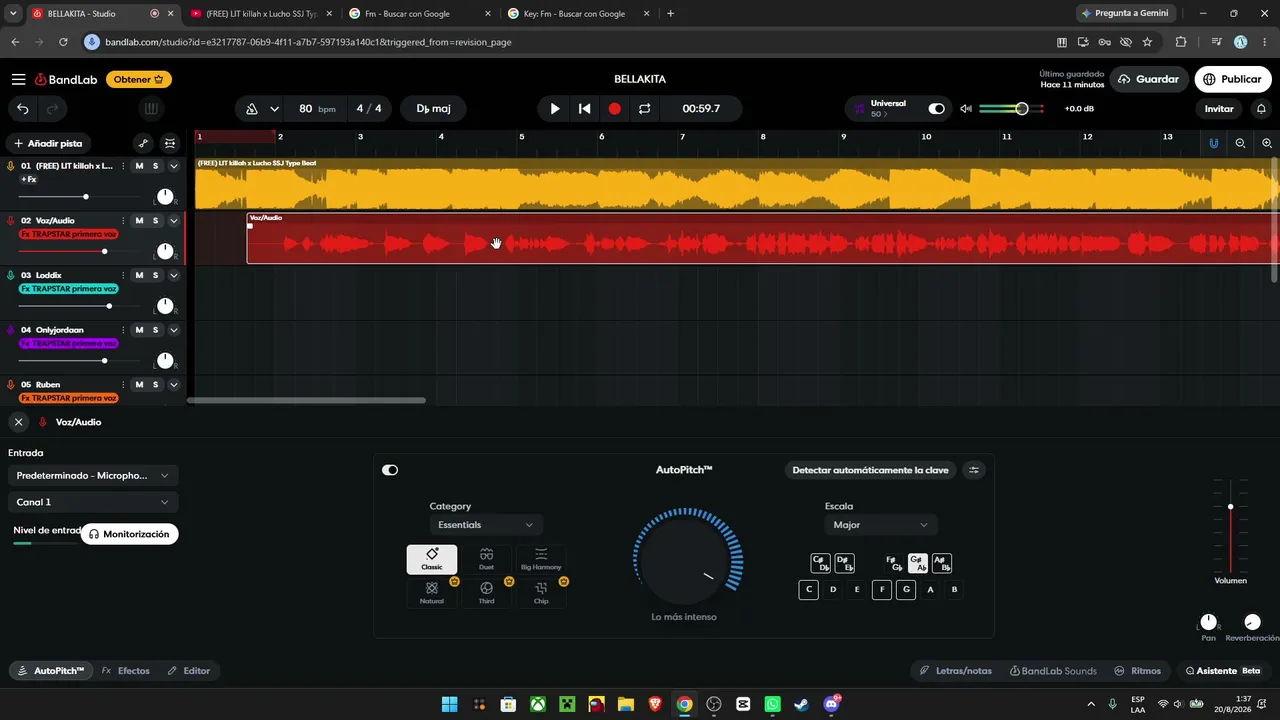Screen dimensions: 1280x720
Task: Toggle the snap-to-grid magnet
Action: (x=1214, y=143)
